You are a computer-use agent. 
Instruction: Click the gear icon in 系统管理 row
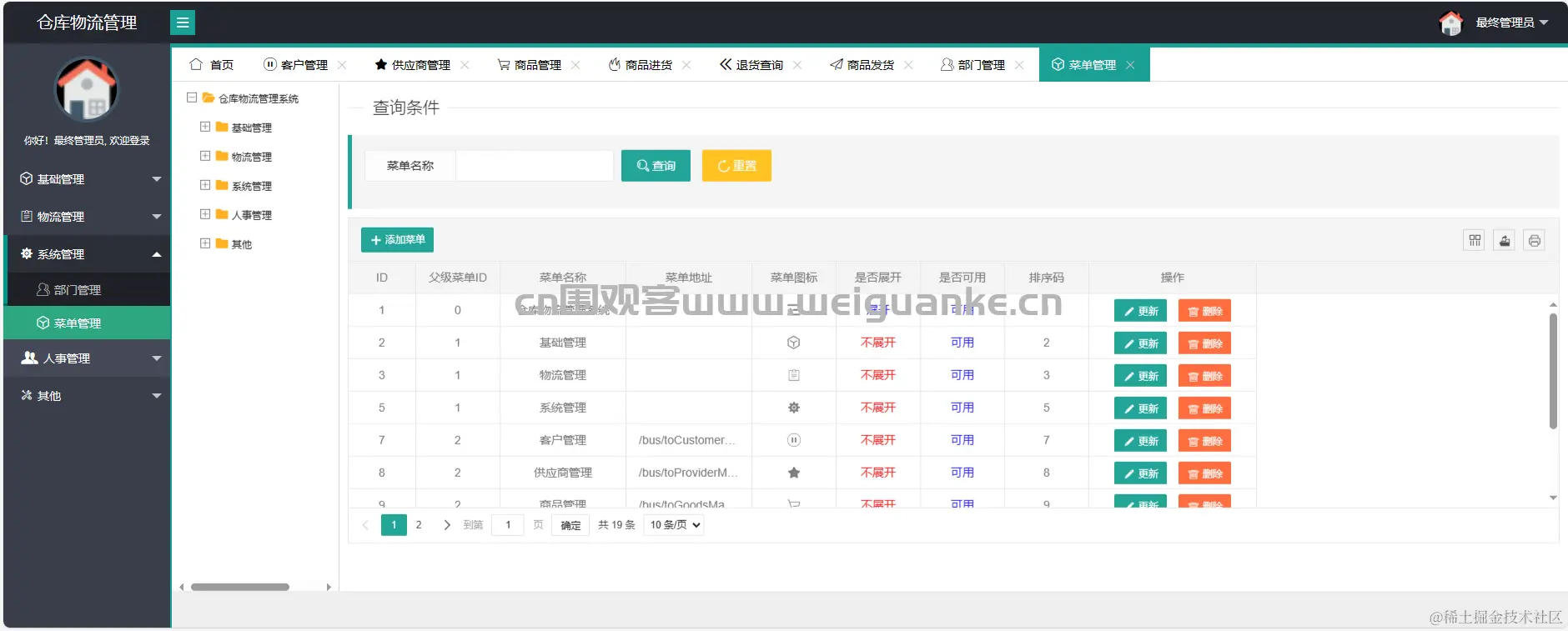point(794,408)
